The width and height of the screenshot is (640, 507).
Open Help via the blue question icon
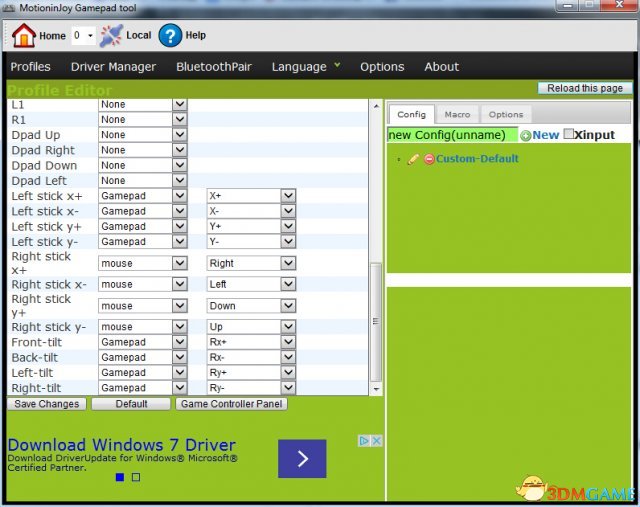(170, 36)
